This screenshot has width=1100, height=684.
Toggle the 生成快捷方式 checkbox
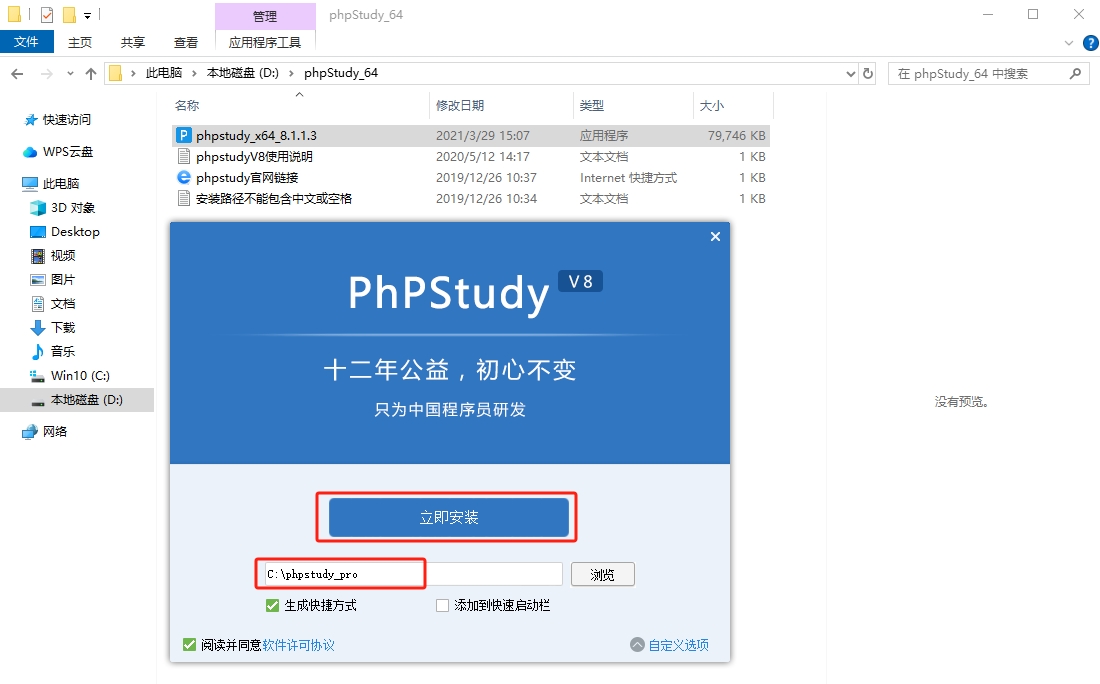[272, 605]
